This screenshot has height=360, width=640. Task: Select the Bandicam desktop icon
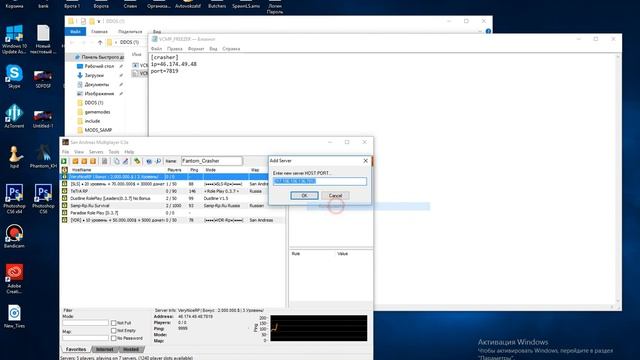[14, 236]
